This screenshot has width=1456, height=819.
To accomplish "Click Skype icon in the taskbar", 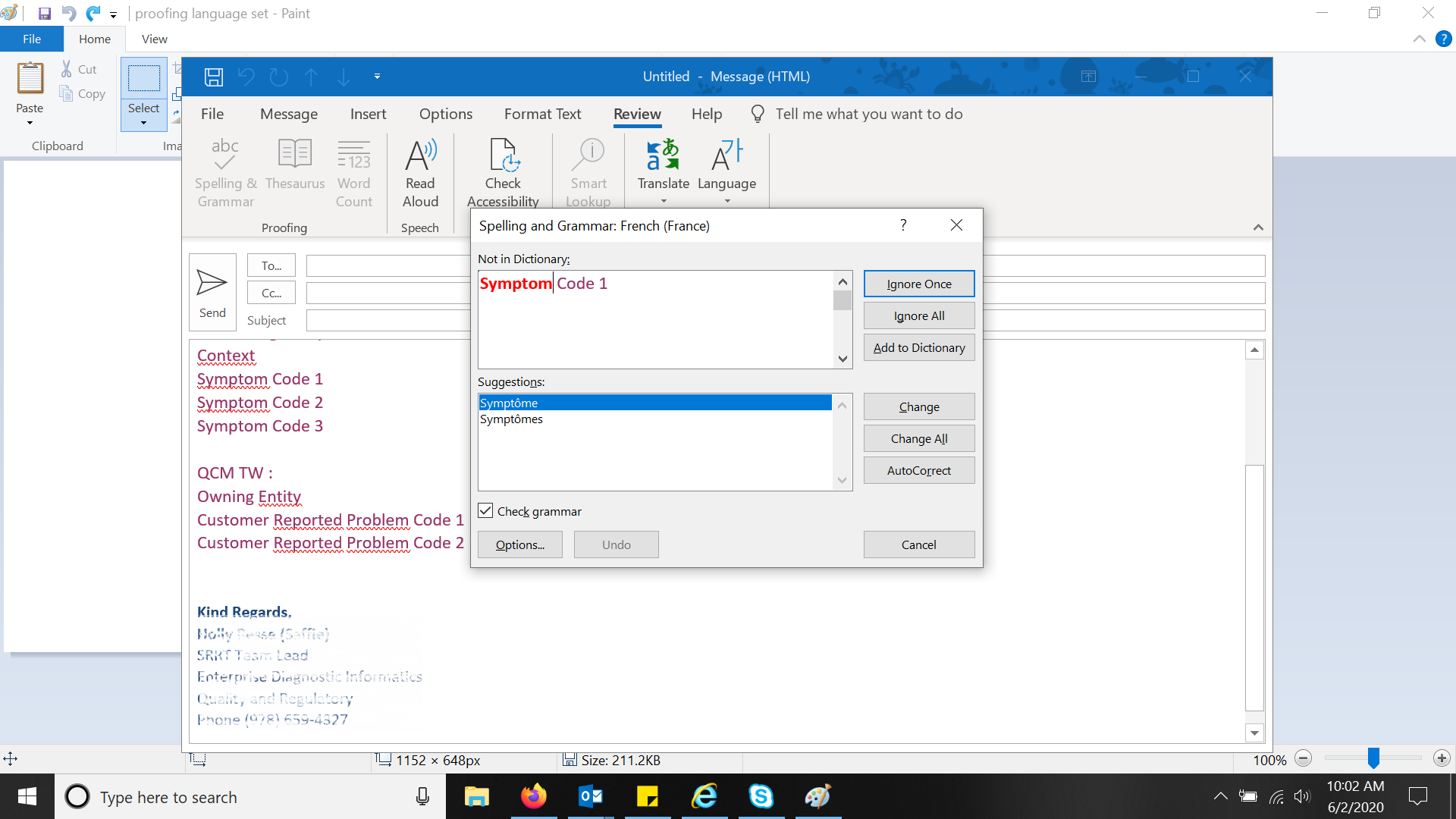I will point(761,796).
